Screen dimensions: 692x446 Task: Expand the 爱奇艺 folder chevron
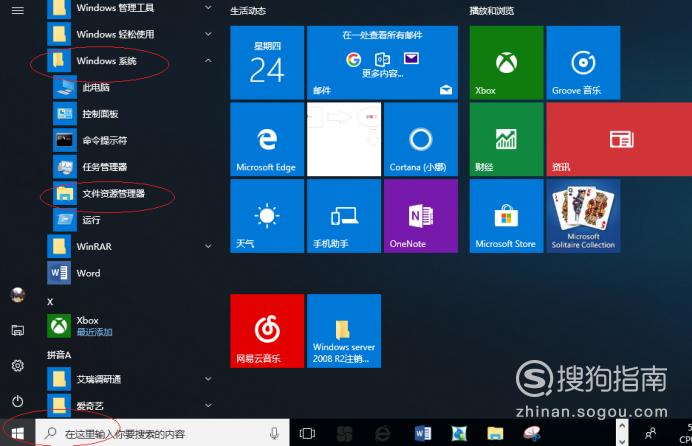point(208,405)
